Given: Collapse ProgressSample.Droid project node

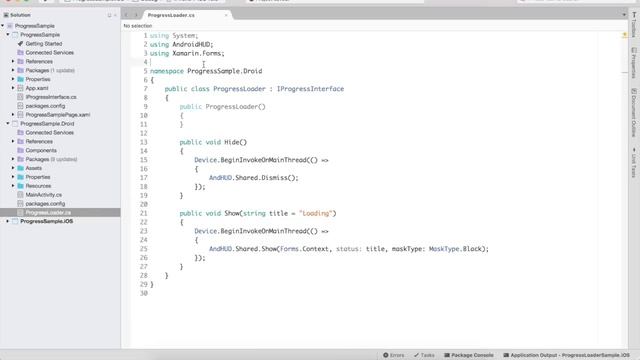Looking at the screenshot, I should [7, 123].
